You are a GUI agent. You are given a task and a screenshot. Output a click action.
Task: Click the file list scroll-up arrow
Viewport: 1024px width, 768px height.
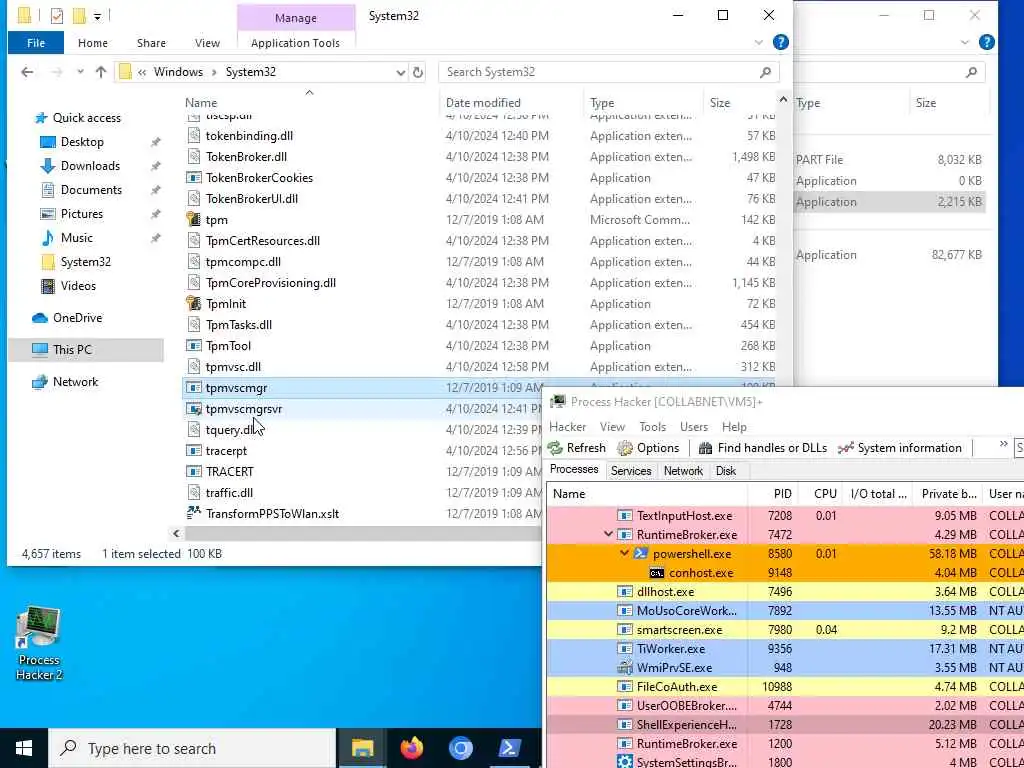tap(783, 100)
